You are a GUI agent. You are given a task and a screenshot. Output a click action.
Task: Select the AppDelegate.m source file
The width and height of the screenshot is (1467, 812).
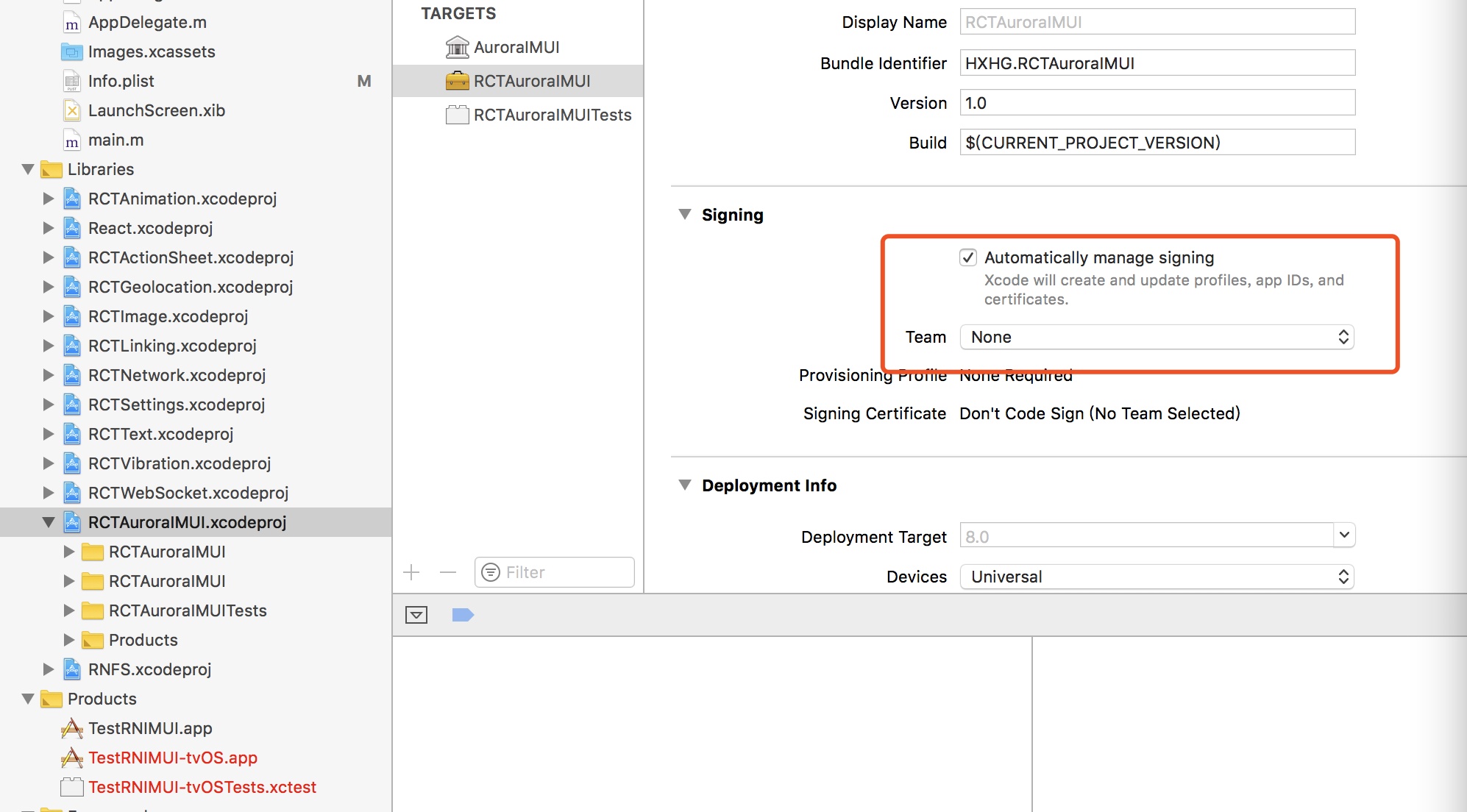tap(146, 22)
